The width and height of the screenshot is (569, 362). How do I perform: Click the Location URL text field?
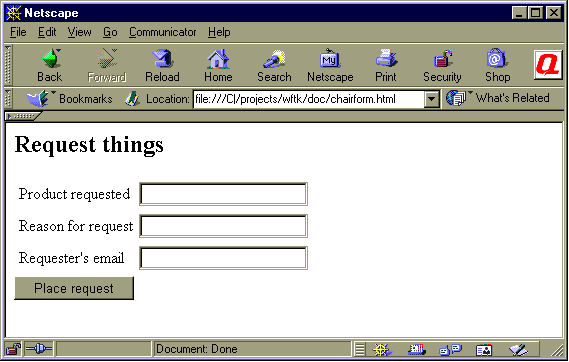point(308,99)
